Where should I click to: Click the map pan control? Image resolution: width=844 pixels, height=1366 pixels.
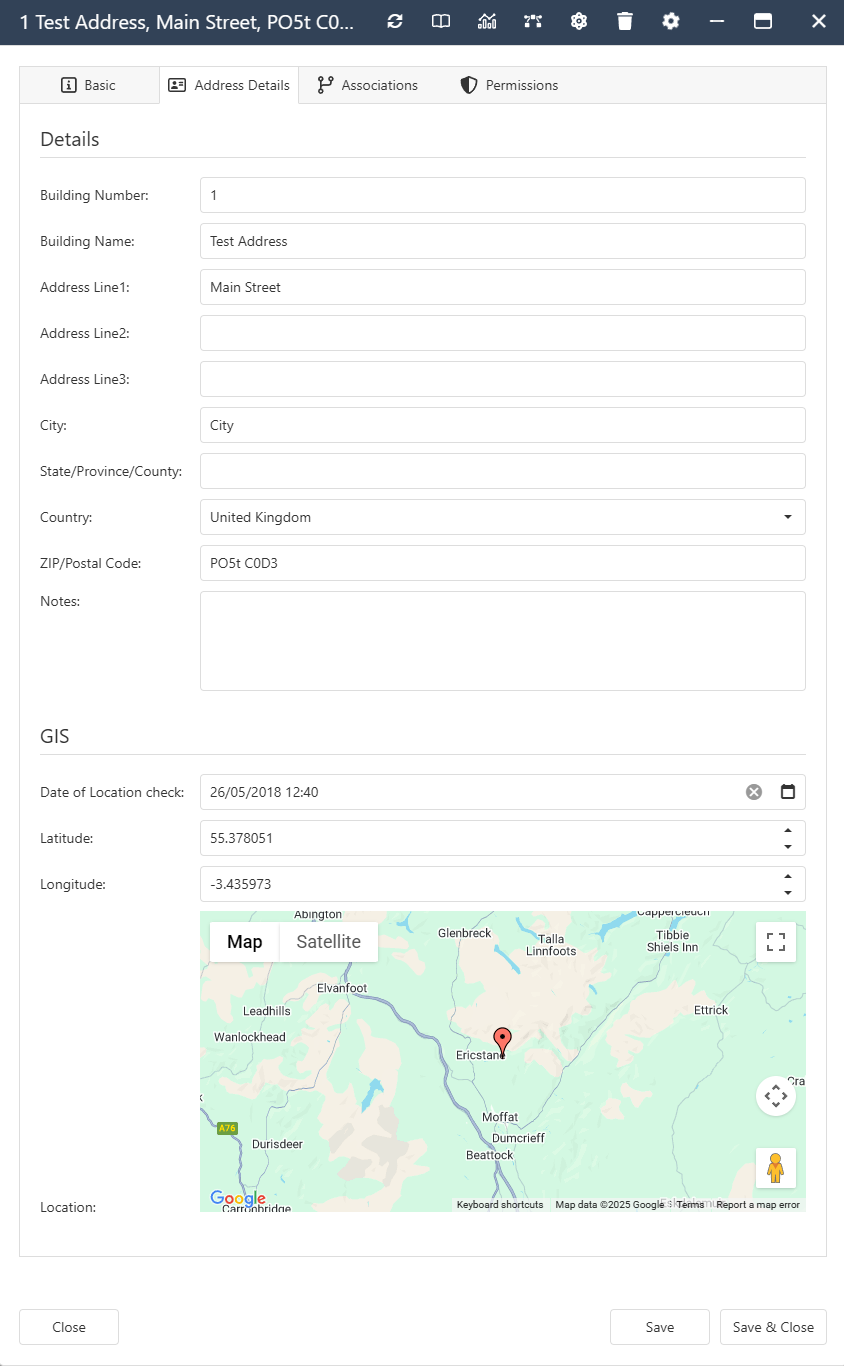tap(776, 1096)
